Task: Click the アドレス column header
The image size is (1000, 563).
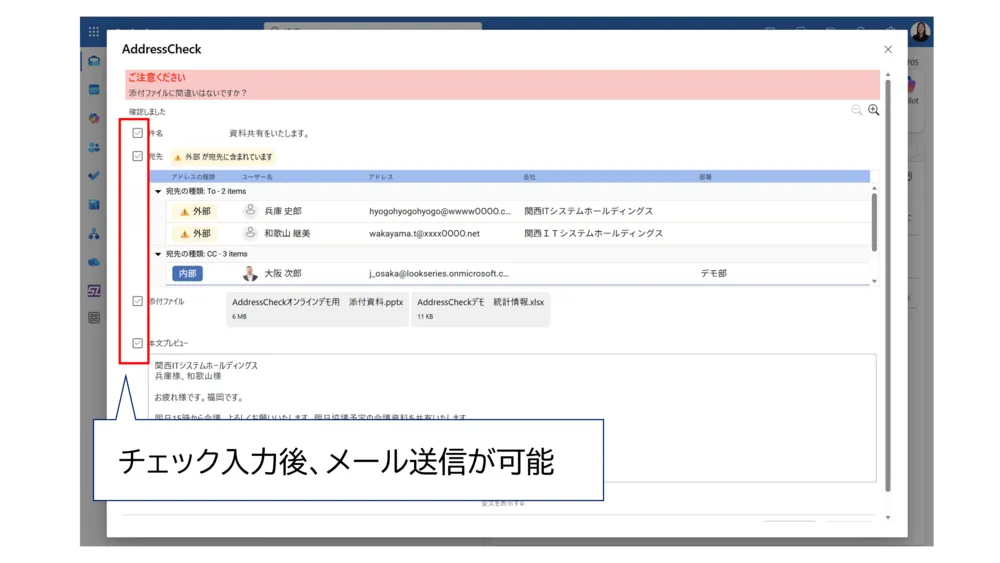Action: [381, 177]
